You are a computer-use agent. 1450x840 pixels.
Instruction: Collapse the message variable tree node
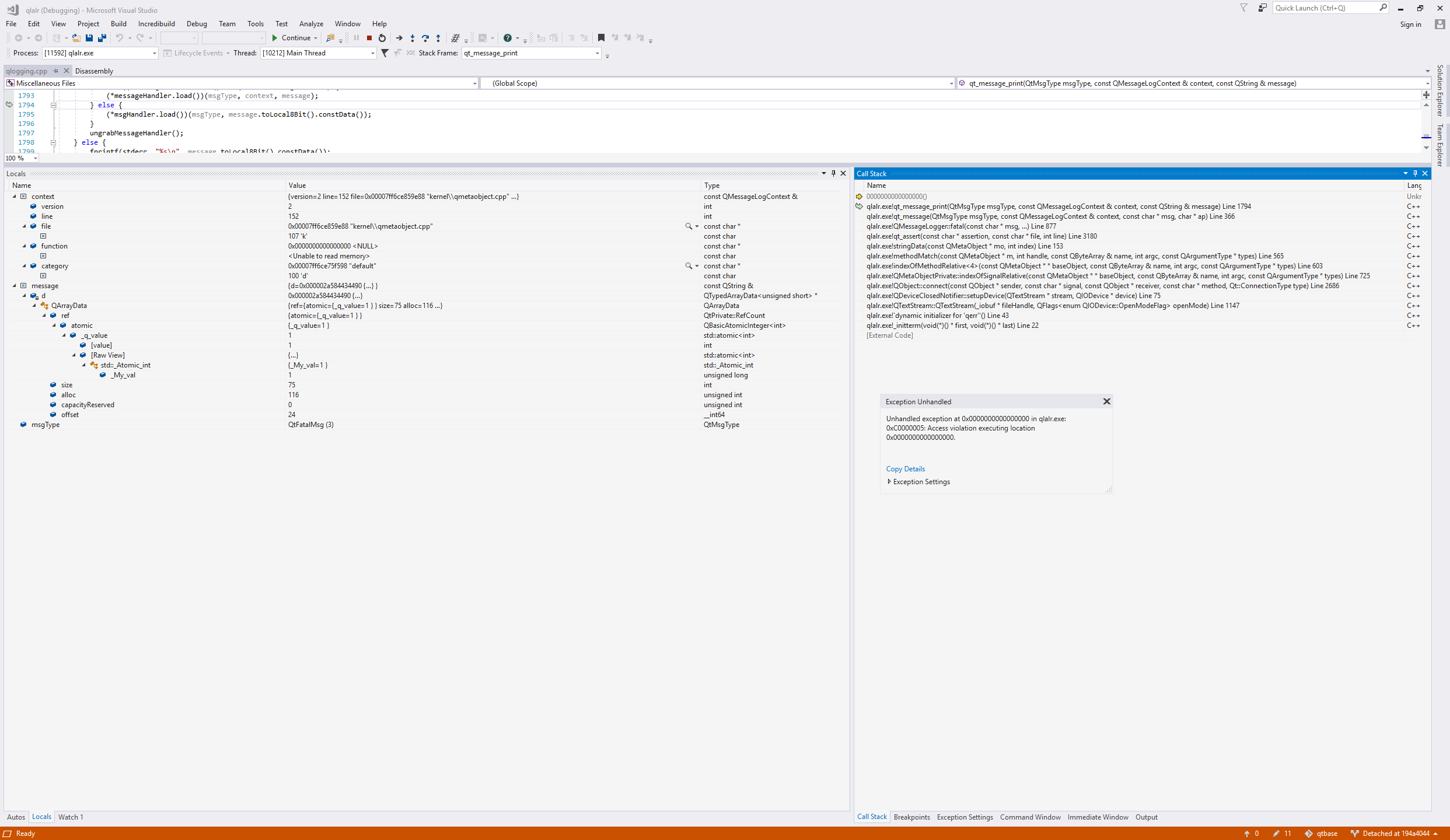(x=15, y=286)
